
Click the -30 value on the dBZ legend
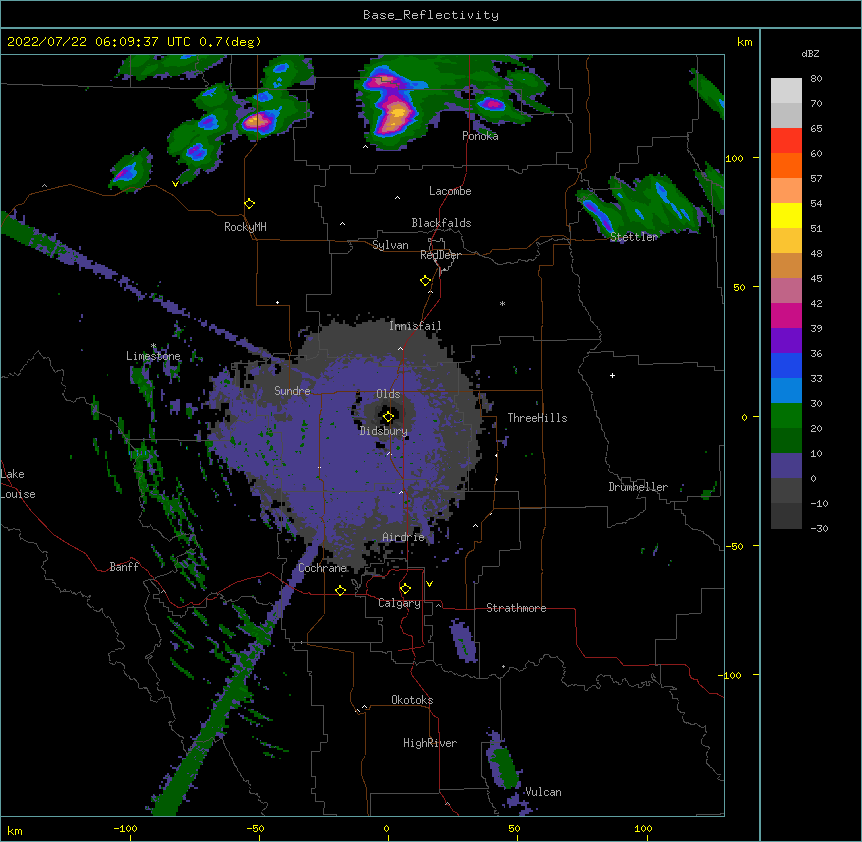click(819, 529)
